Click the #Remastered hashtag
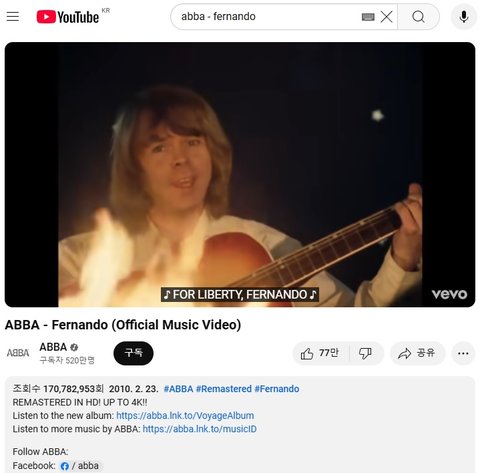The width and height of the screenshot is (480, 473). pos(224,389)
